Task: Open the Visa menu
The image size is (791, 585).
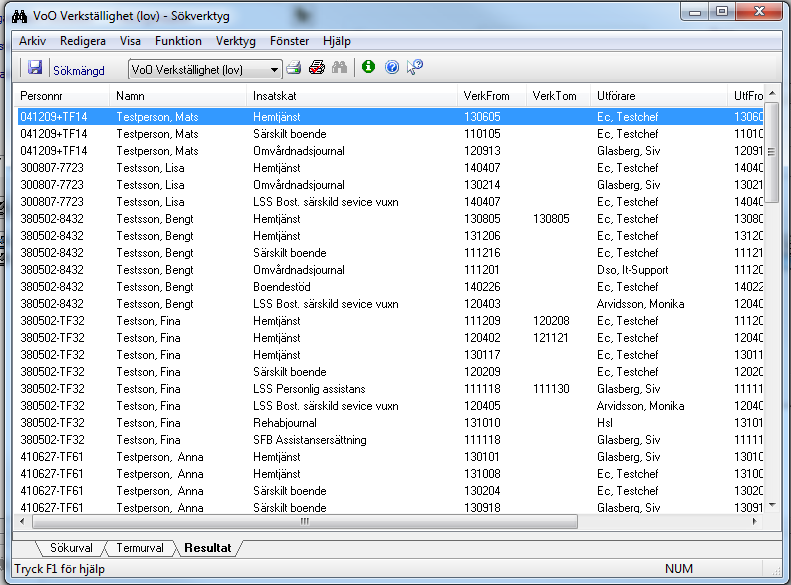Action: (x=130, y=41)
